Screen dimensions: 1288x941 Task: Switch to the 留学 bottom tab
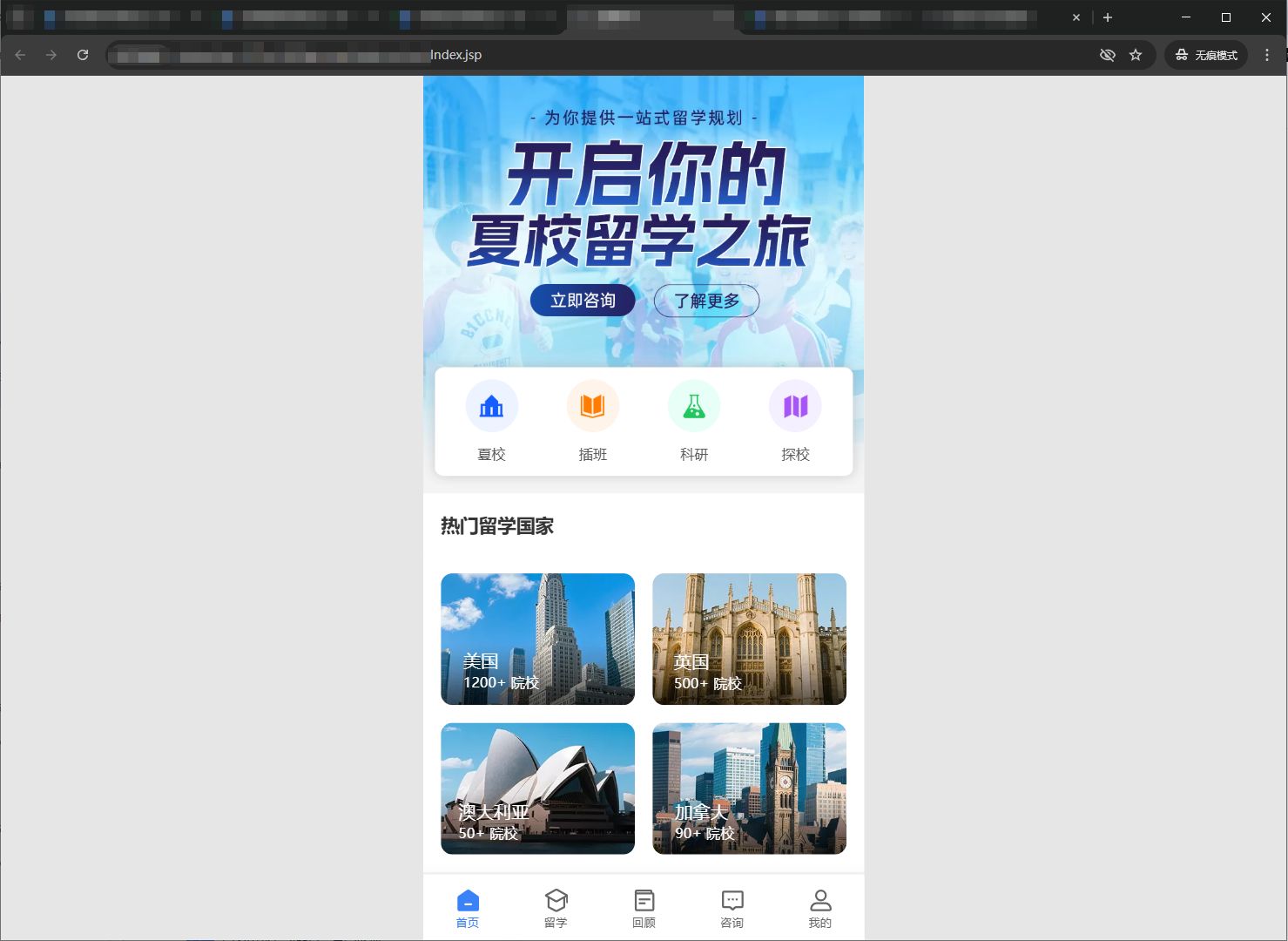556,908
